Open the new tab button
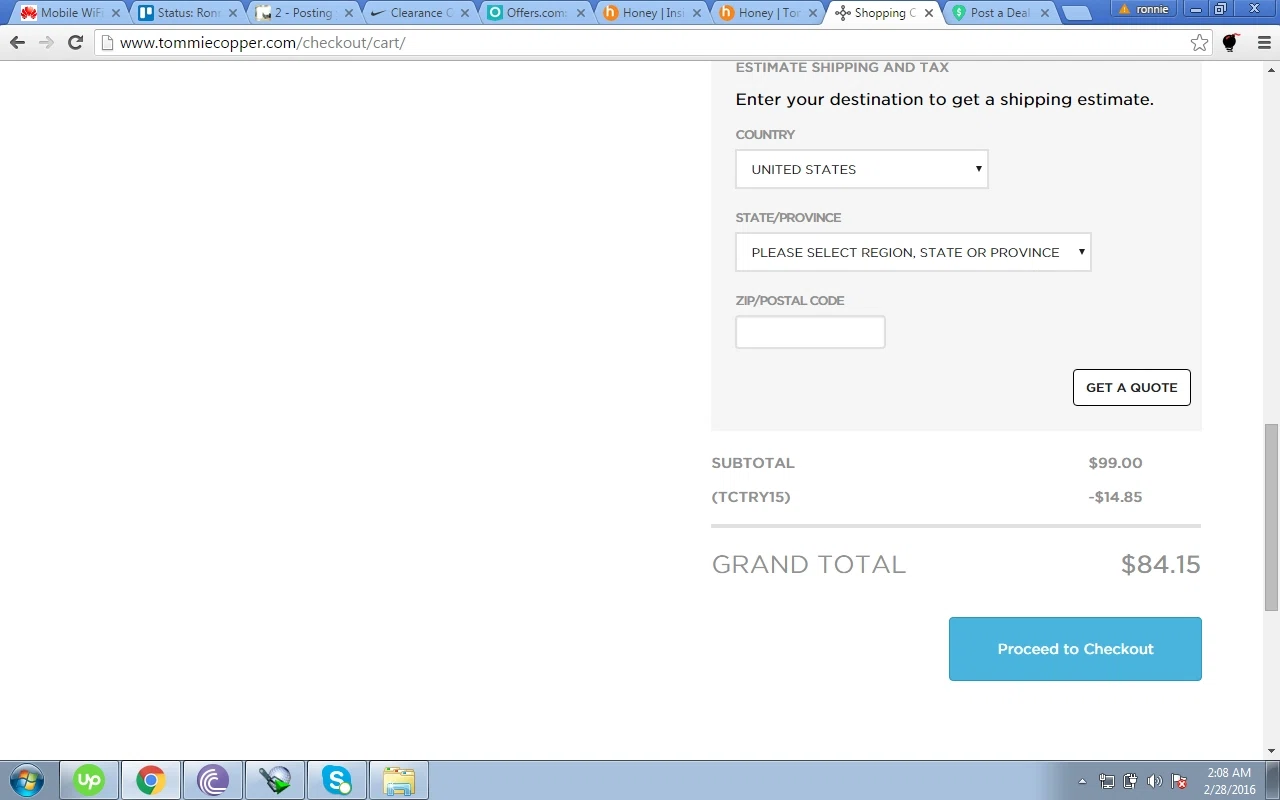1280x800 pixels. [1076, 13]
